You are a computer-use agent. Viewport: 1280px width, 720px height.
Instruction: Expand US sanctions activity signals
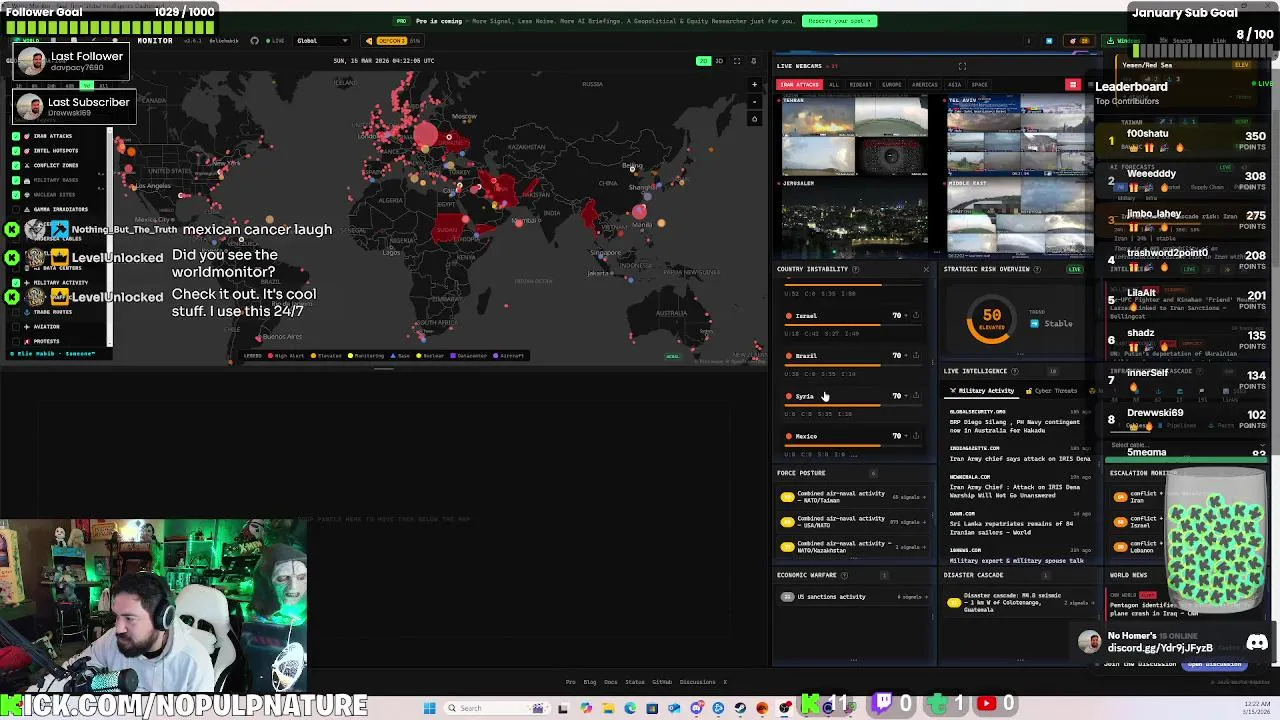tap(853, 597)
